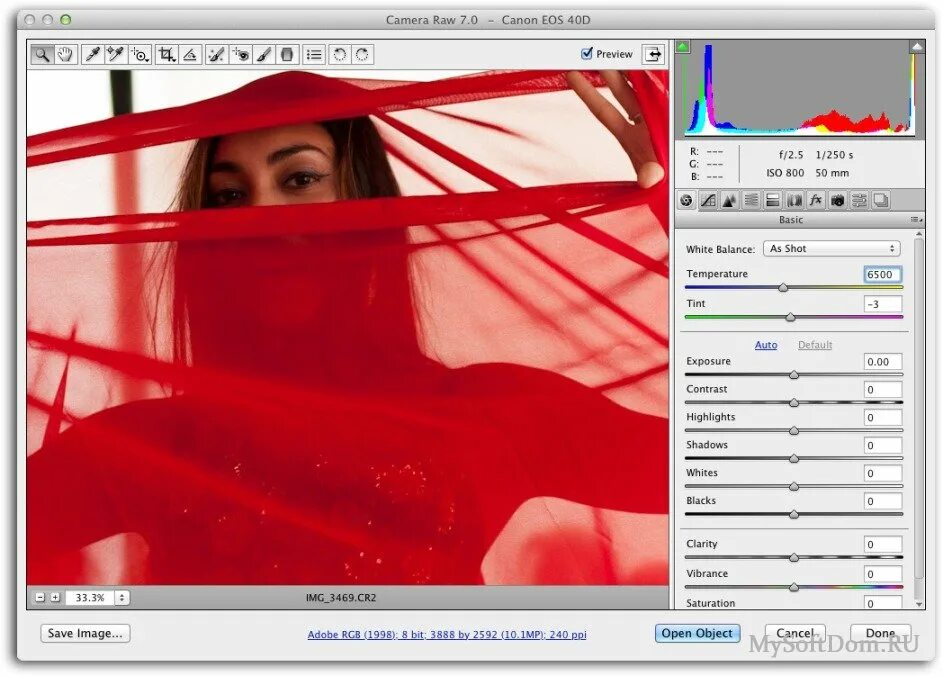
Task: Switch to the Tone Curve tab
Action: pyautogui.click(x=708, y=200)
